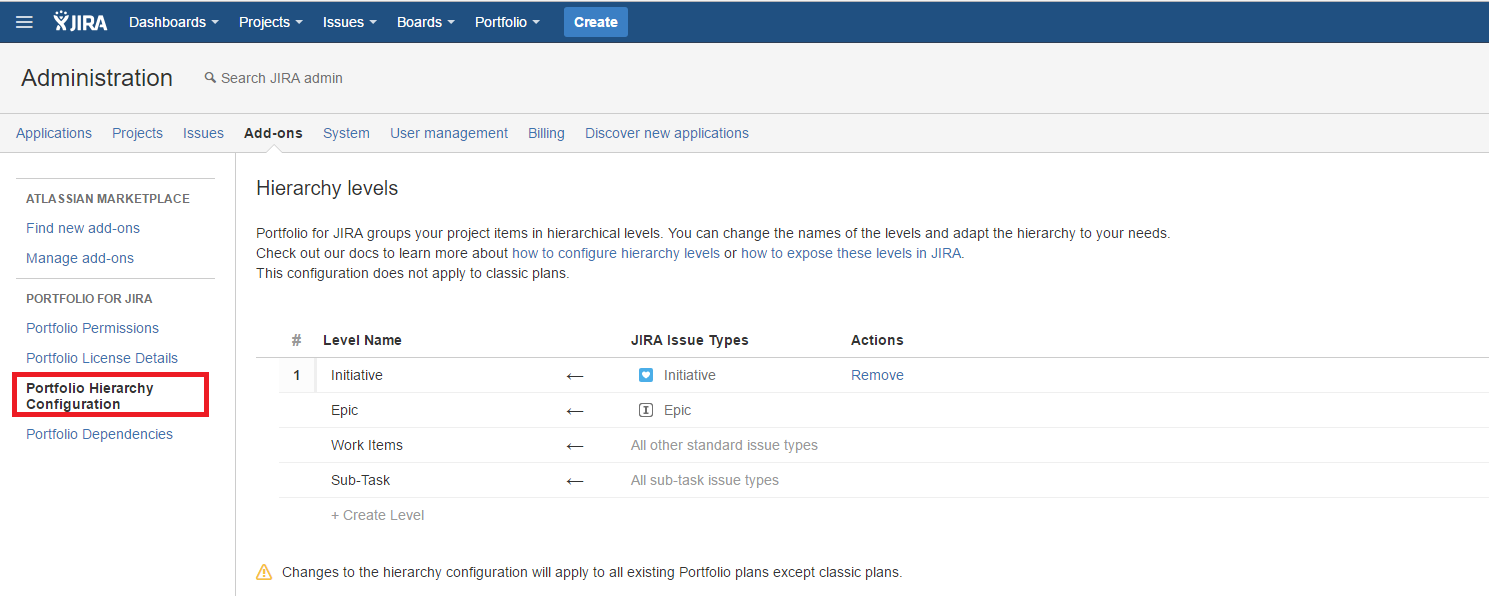1489x596 pixels.
Task: Click the JIRA Issue Types column header
Action: (x=690, y=340)
